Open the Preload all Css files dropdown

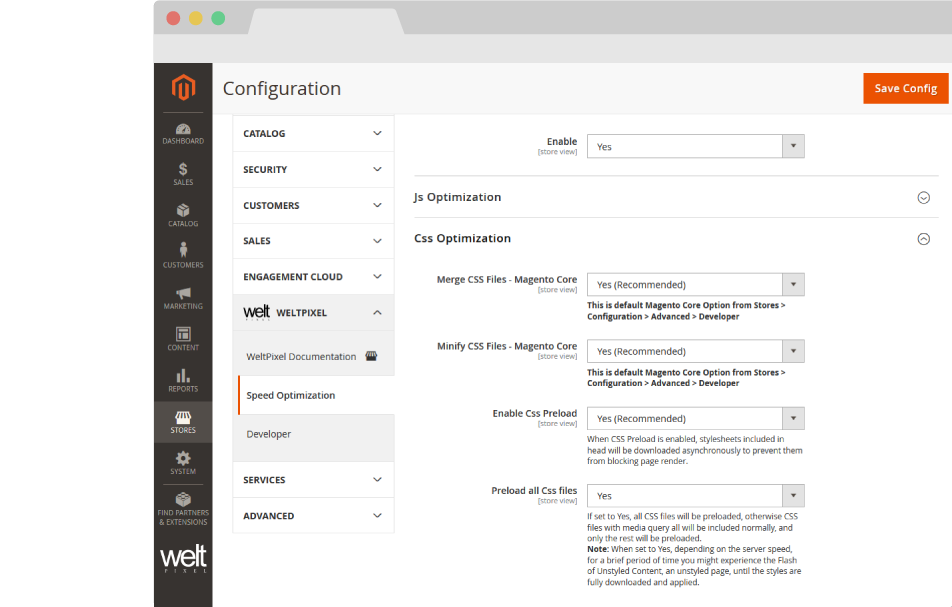pyautogui.click(x=695, y=495)
